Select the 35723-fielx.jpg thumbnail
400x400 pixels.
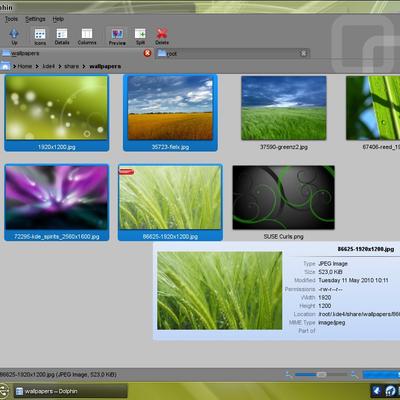click(170, 107)
